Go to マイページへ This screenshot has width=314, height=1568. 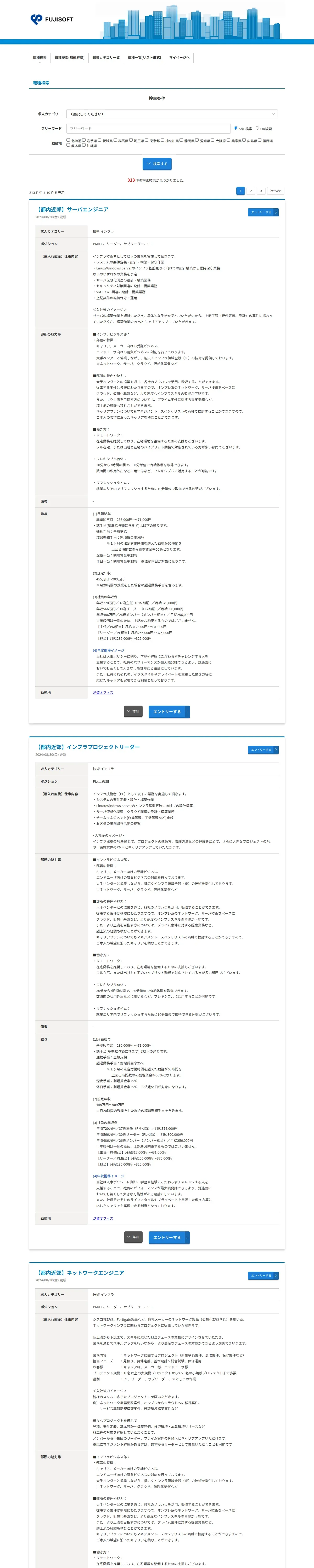point(179,57)
